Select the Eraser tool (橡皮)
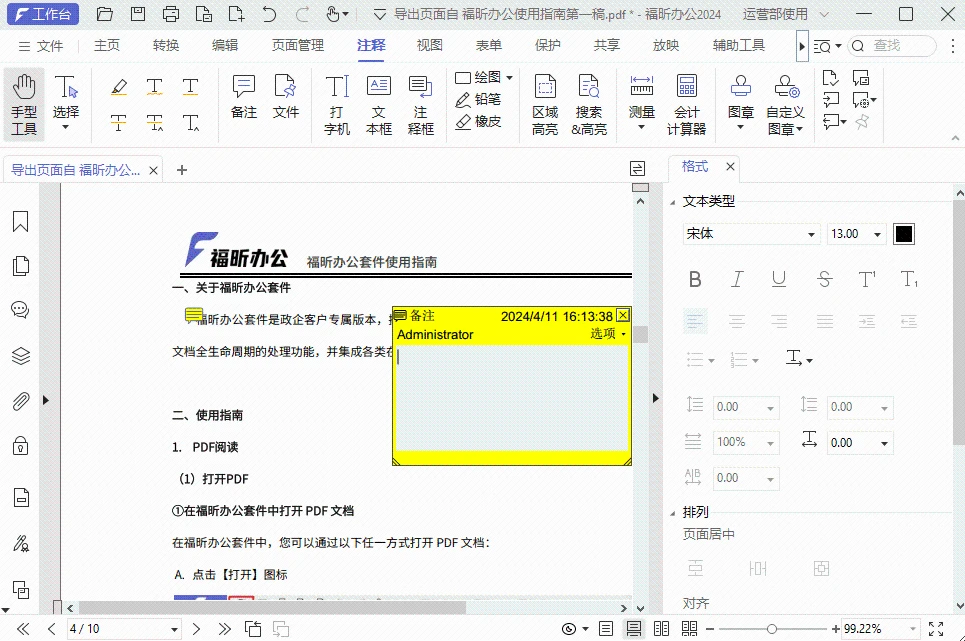The image size is (965, 641). click(478, 121)
